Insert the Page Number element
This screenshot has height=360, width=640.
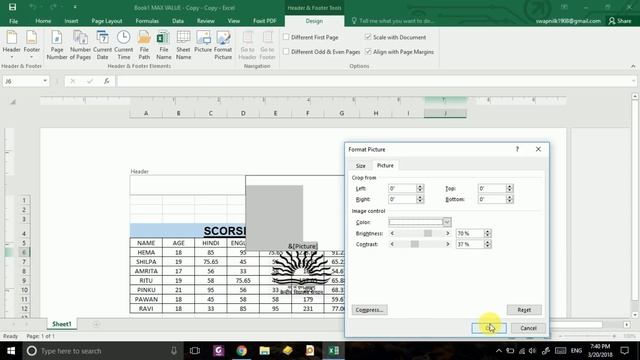[57, 45]
